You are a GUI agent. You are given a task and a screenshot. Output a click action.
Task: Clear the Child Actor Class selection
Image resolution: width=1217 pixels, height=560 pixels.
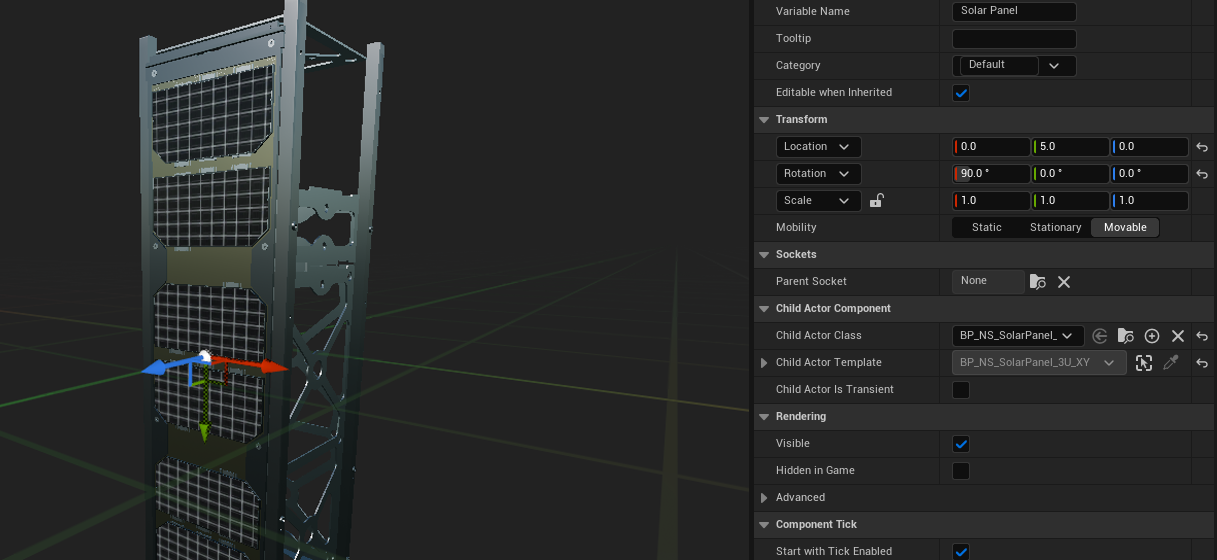1178,336
